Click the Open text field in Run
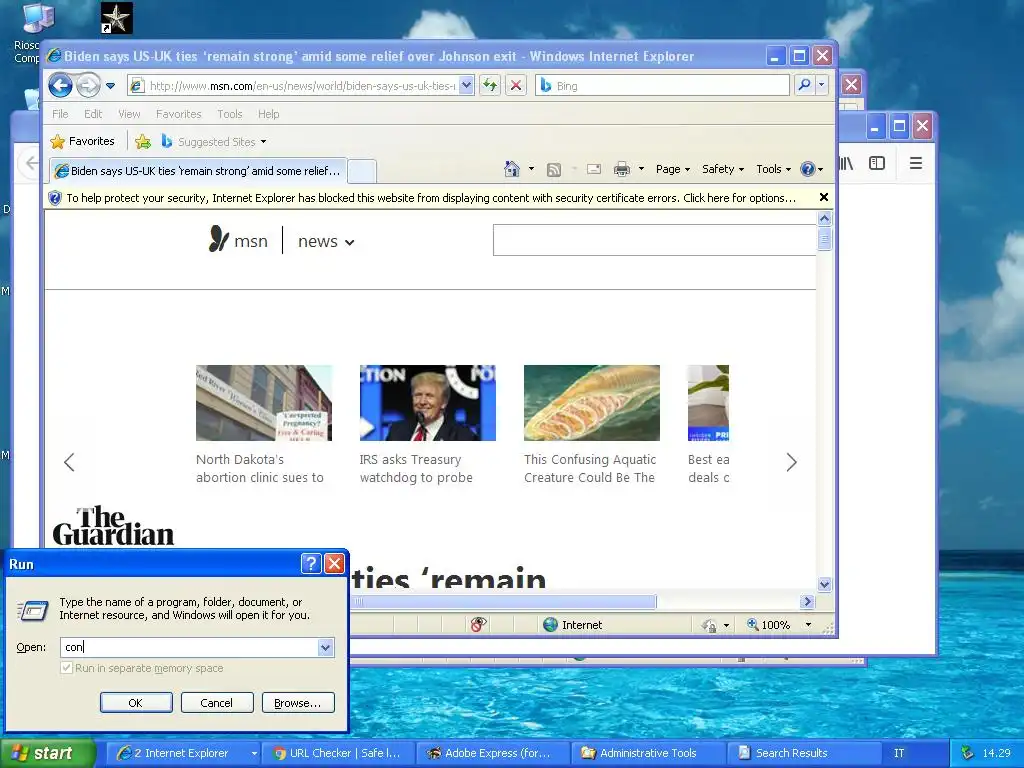1024x768 pixels. coord(189,647)
